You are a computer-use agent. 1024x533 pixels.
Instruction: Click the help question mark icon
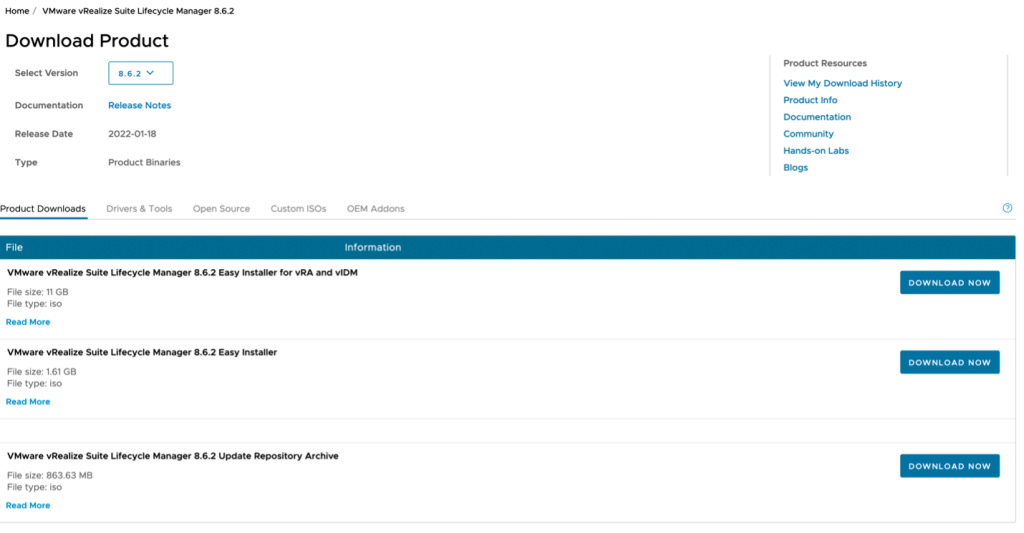pos(1007,208)
